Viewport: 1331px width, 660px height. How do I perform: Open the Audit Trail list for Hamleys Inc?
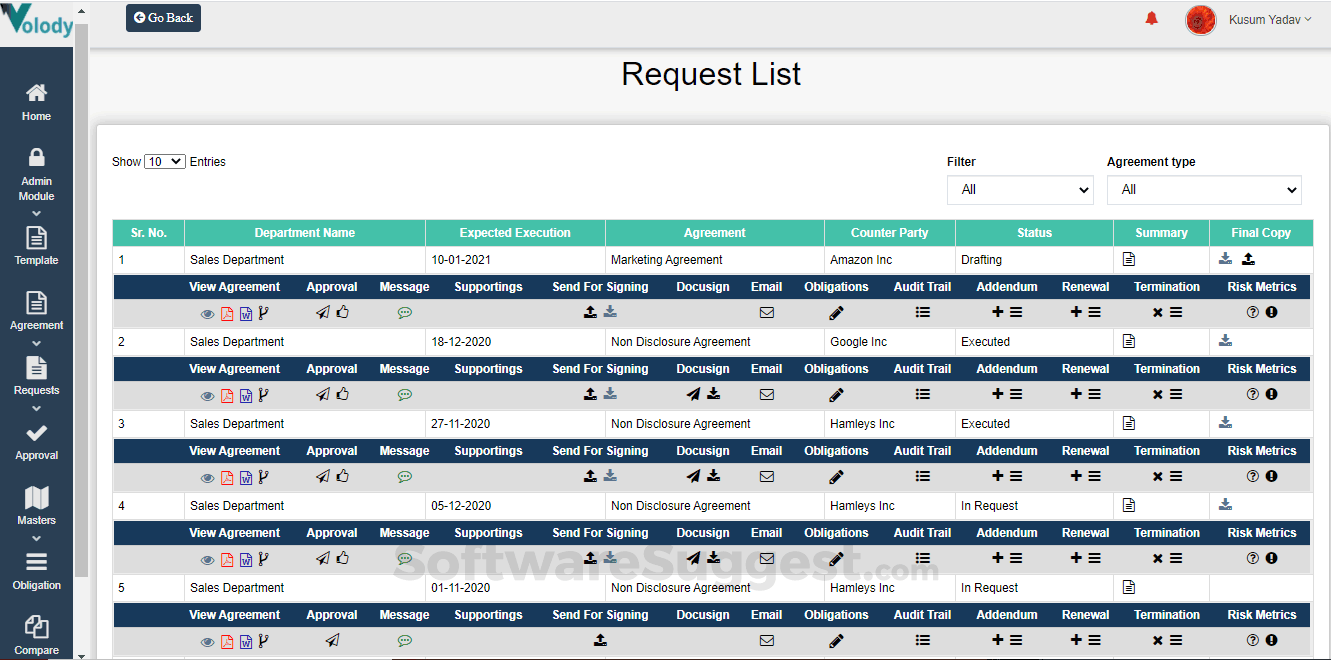(922, 477)
